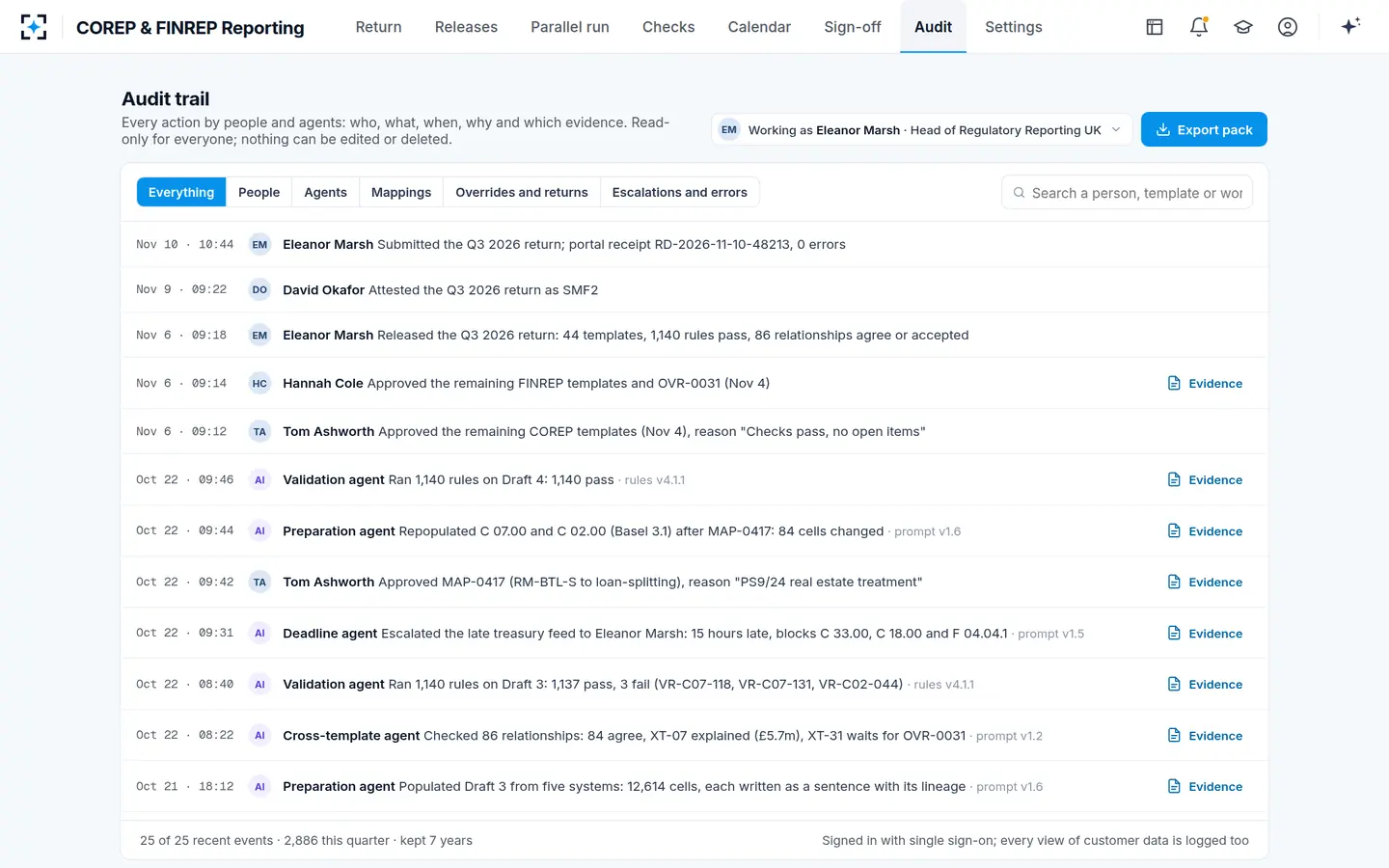Image resolution: width=1389 pixels, height=868 pixels.
Task: Open Evidence for the Deadline agent escalation
Action: [x=1205, y=634]
